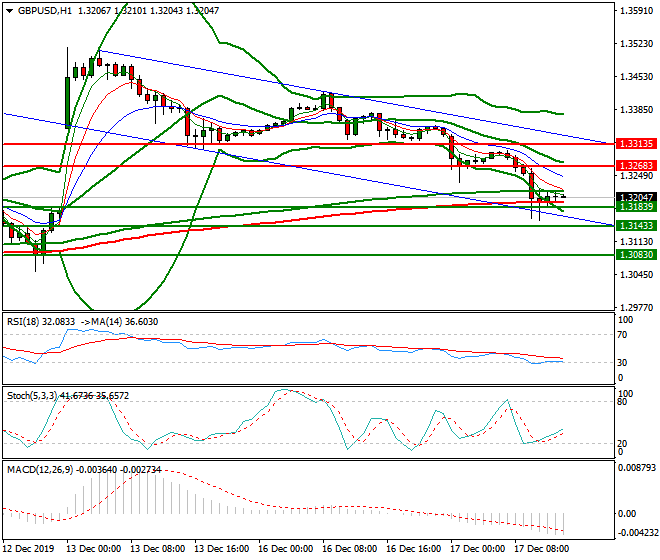The image size is (660, 560).
Task: Click the 13 Dec 16:00 time axis label
Action: click(x=221, y=549)
